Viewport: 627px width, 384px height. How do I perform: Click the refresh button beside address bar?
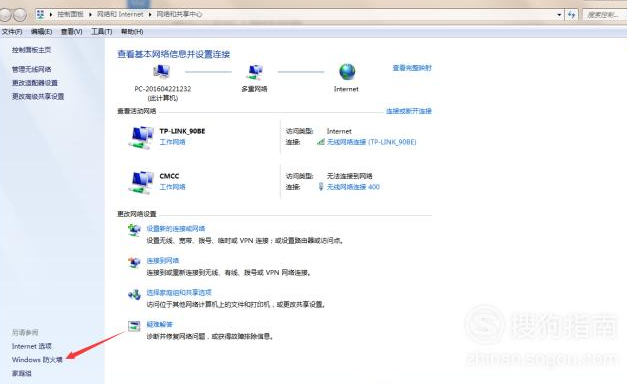tap(571, 15)
